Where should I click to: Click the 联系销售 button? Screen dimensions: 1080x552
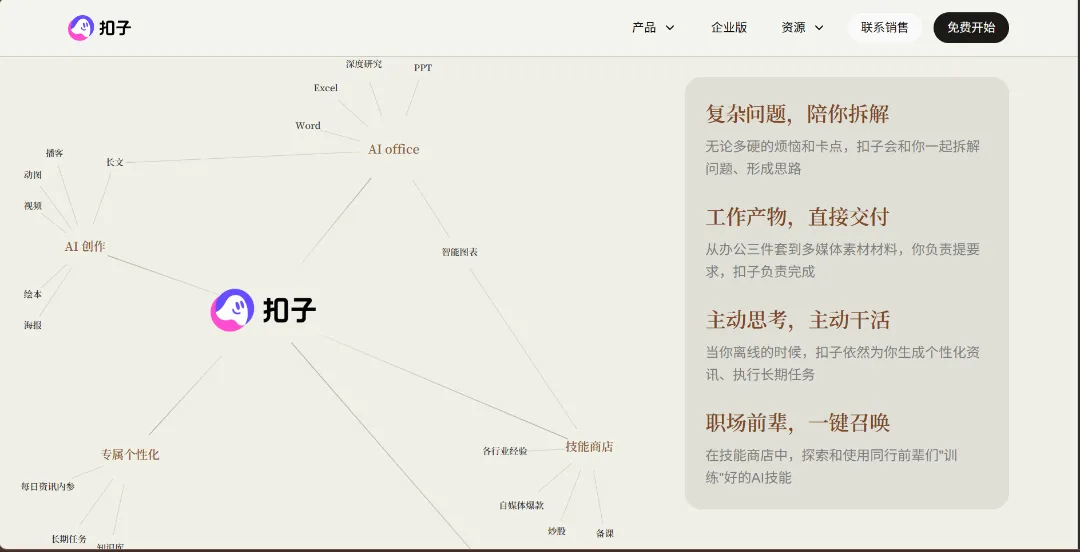coord(884,28)
